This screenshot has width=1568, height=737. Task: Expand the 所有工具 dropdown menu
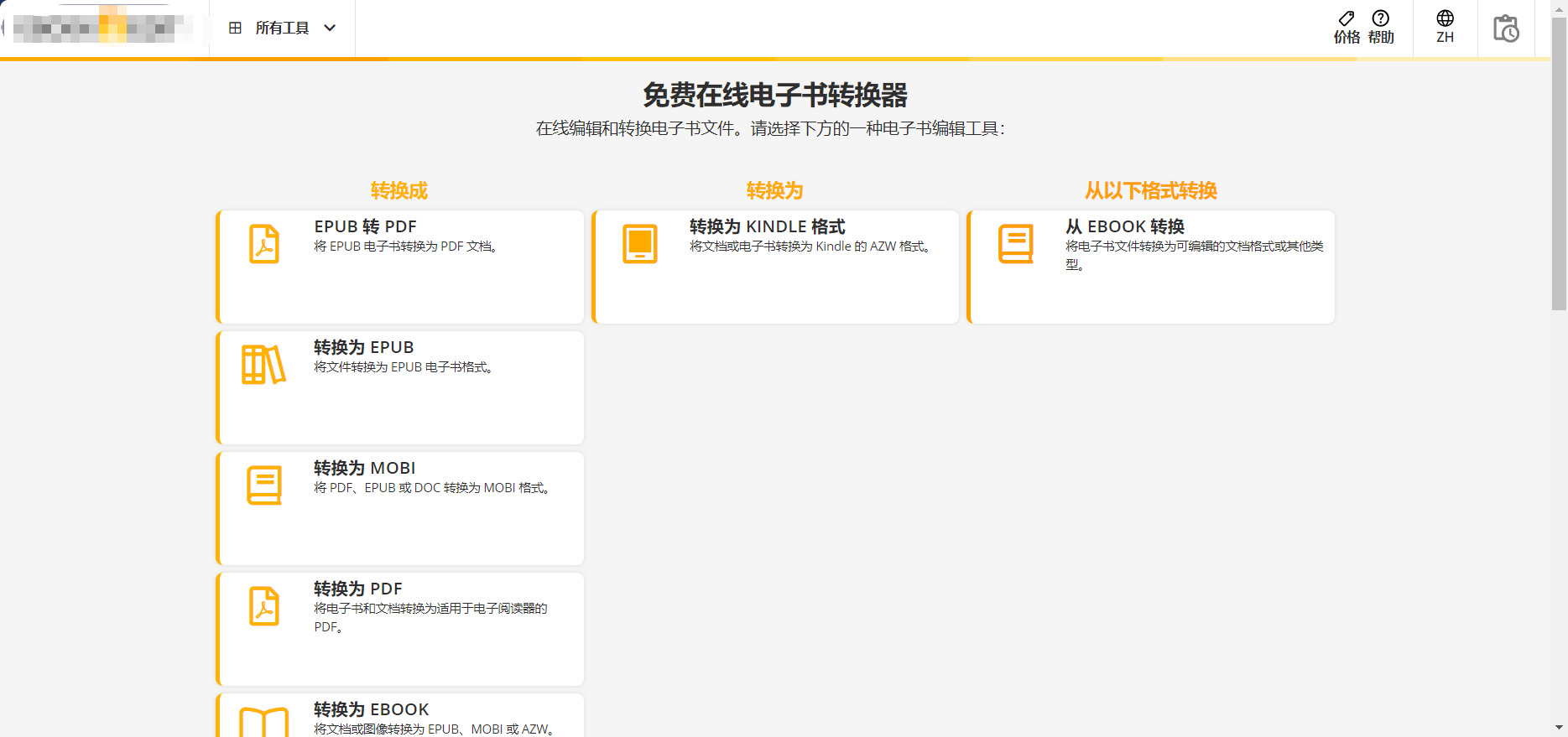tap(282, 29)
